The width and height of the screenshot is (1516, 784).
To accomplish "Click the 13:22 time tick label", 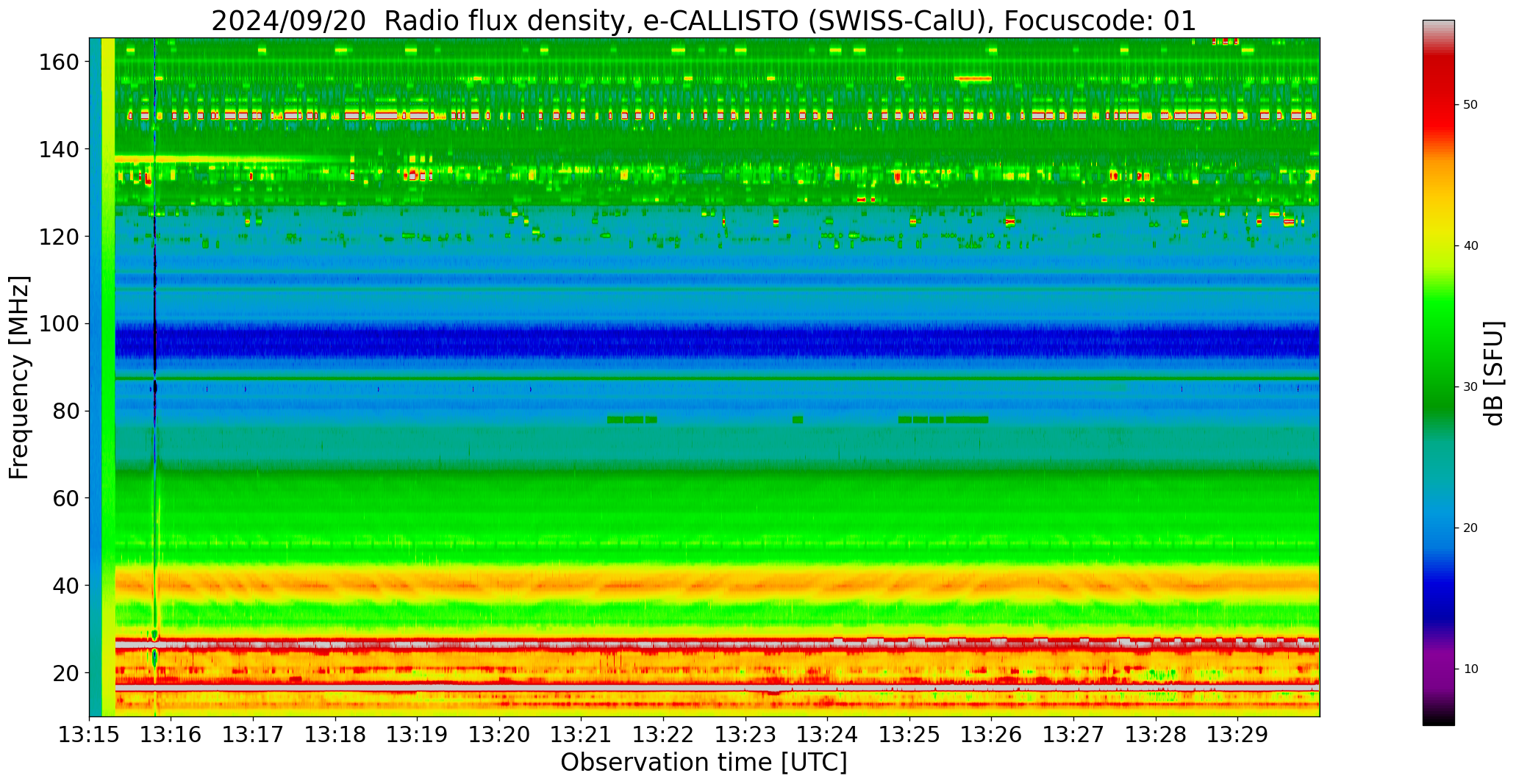I will click(x=664, y=734).
